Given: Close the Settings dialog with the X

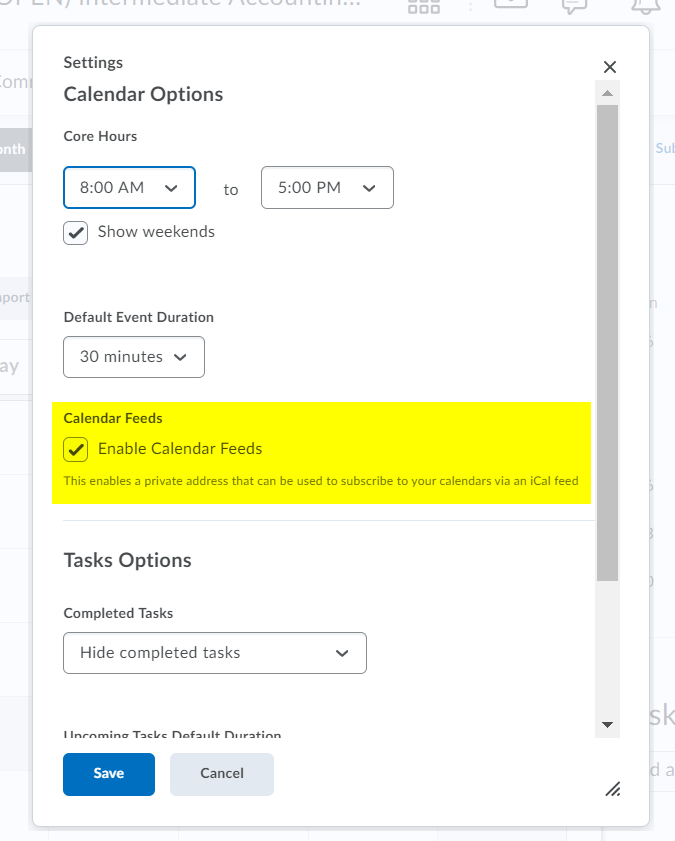Looking at the screenshot, I should click(610, 67).
